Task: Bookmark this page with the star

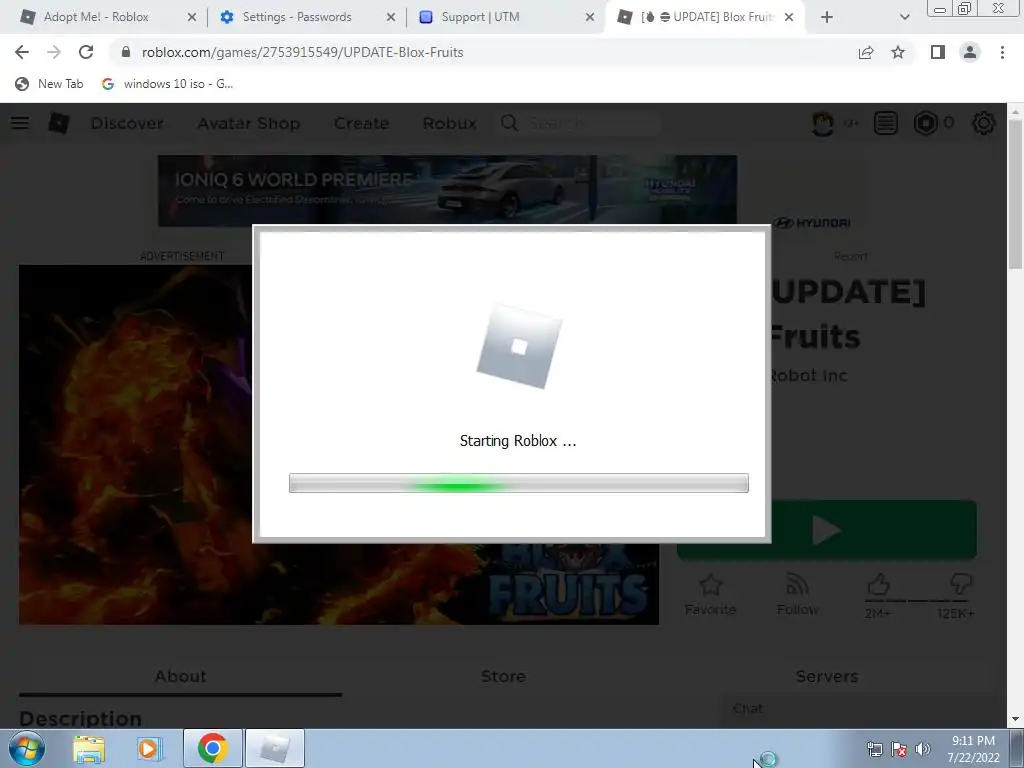Action: [x=898, y=52]
